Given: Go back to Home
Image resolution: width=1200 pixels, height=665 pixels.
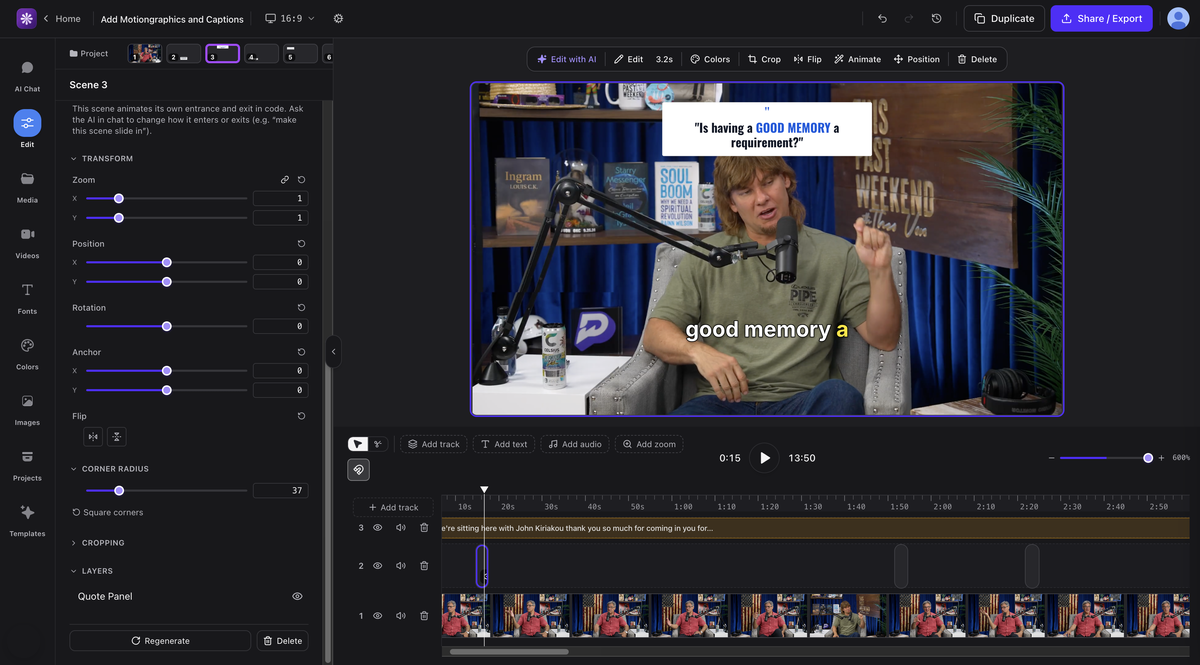Looking at the screenshot, I should pos(61,18).
